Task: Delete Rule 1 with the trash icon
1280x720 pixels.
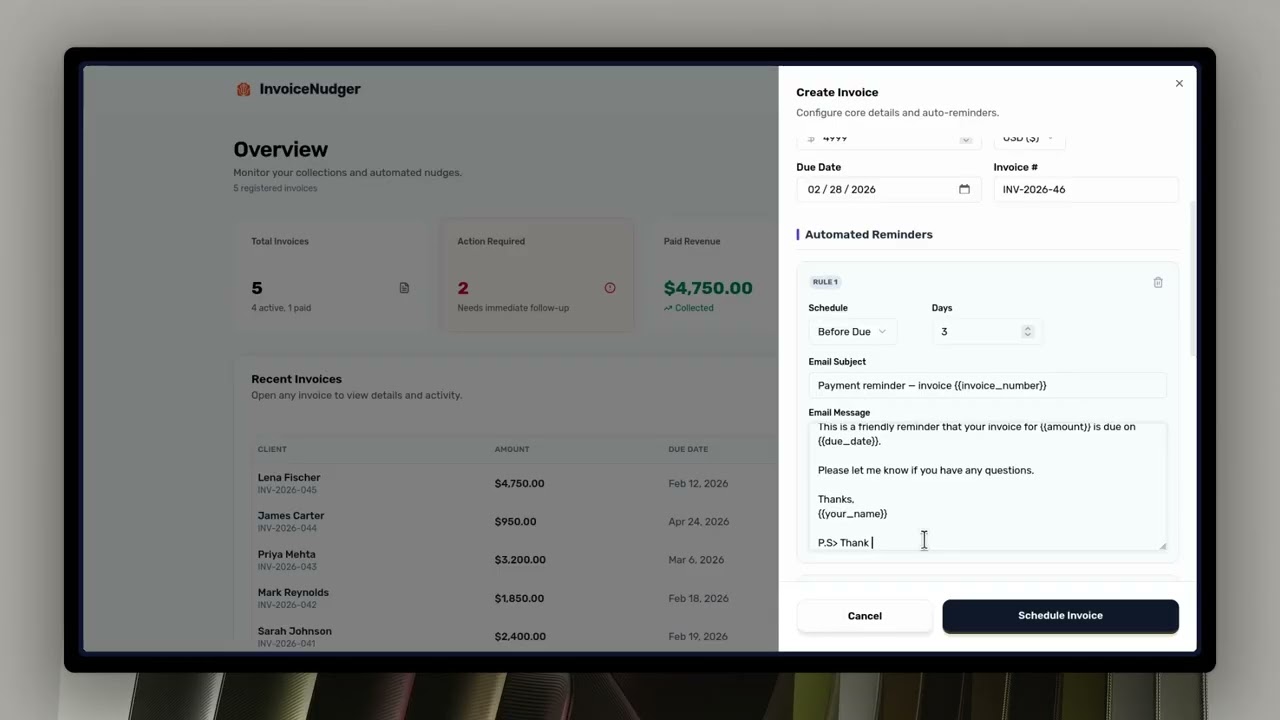Action: [1158, 283]
